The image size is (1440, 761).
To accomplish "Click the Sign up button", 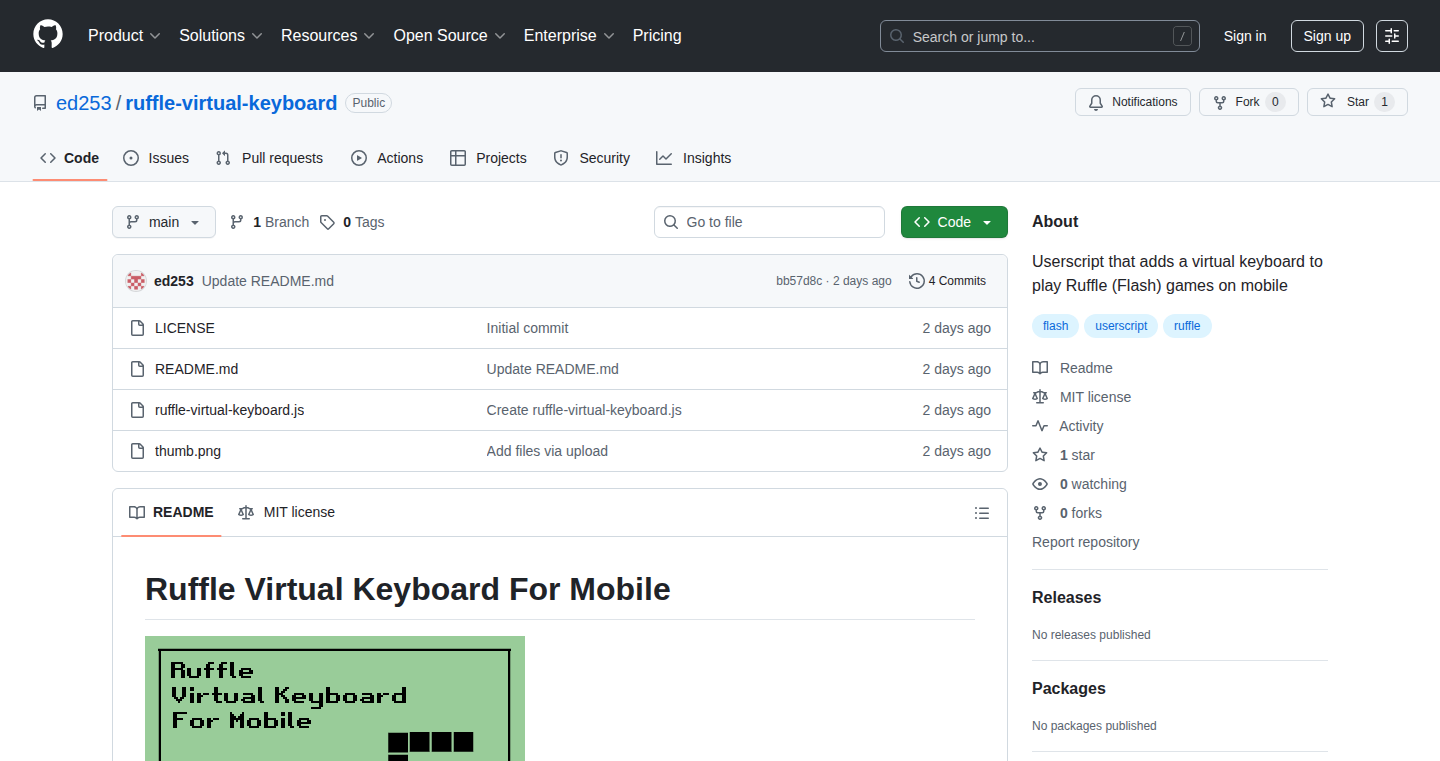I will [x=1327, y=36].
